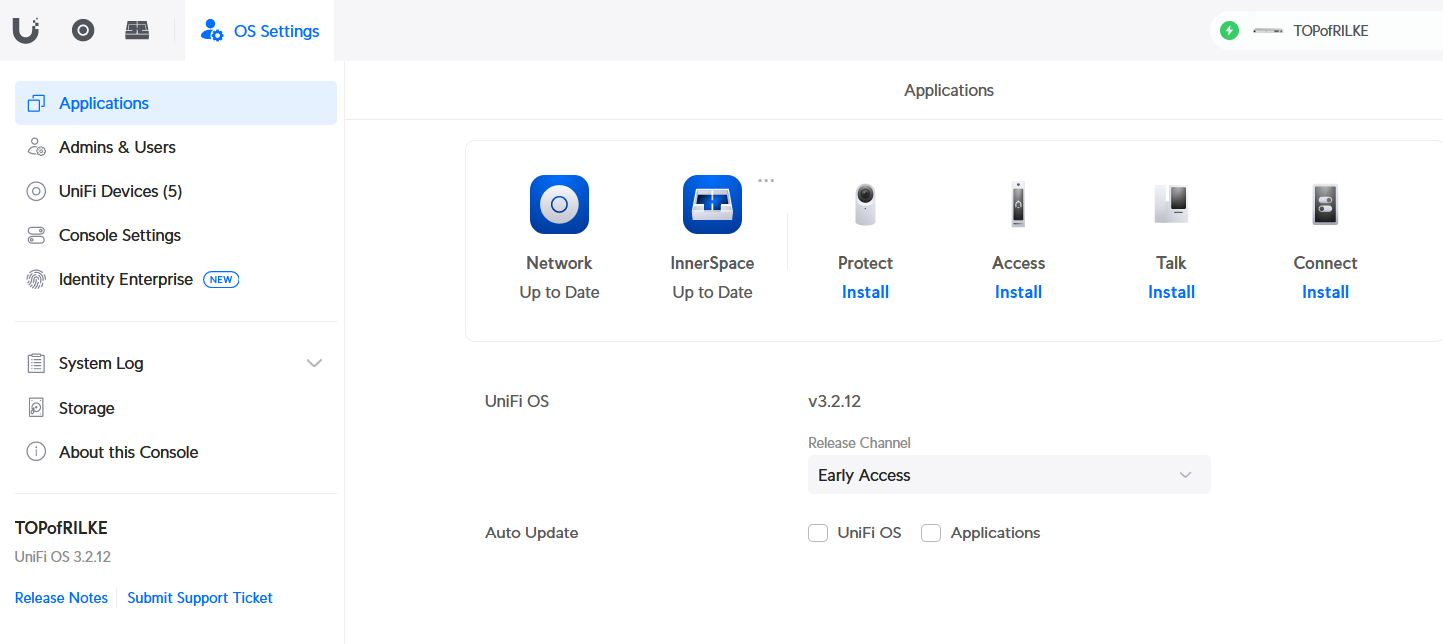Open the Network application icon in top bar
This screenshot has width=1443, height=644.
[83, 30]
